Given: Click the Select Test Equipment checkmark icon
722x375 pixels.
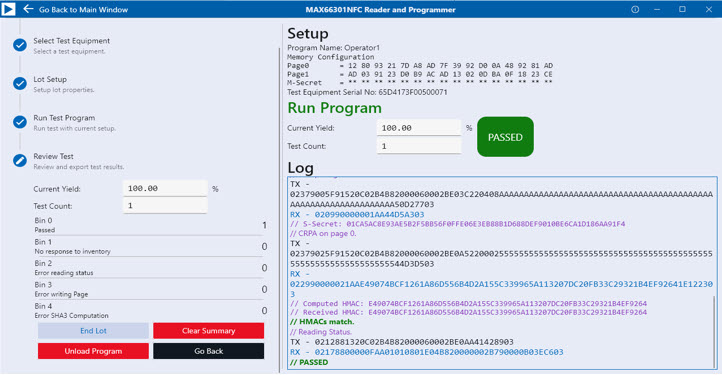Looking at the screenshot, I should (x=20, y=45).
